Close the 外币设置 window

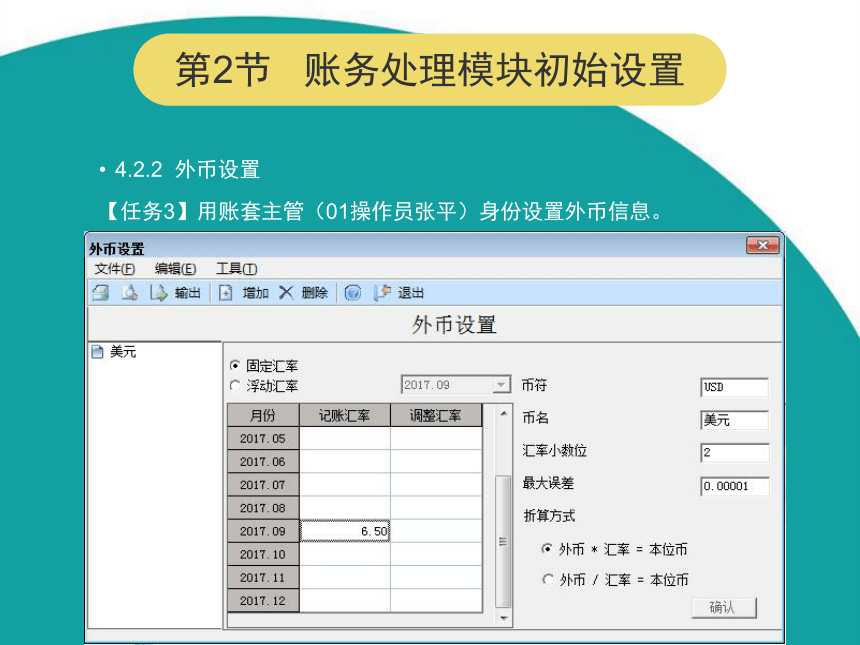762,246
